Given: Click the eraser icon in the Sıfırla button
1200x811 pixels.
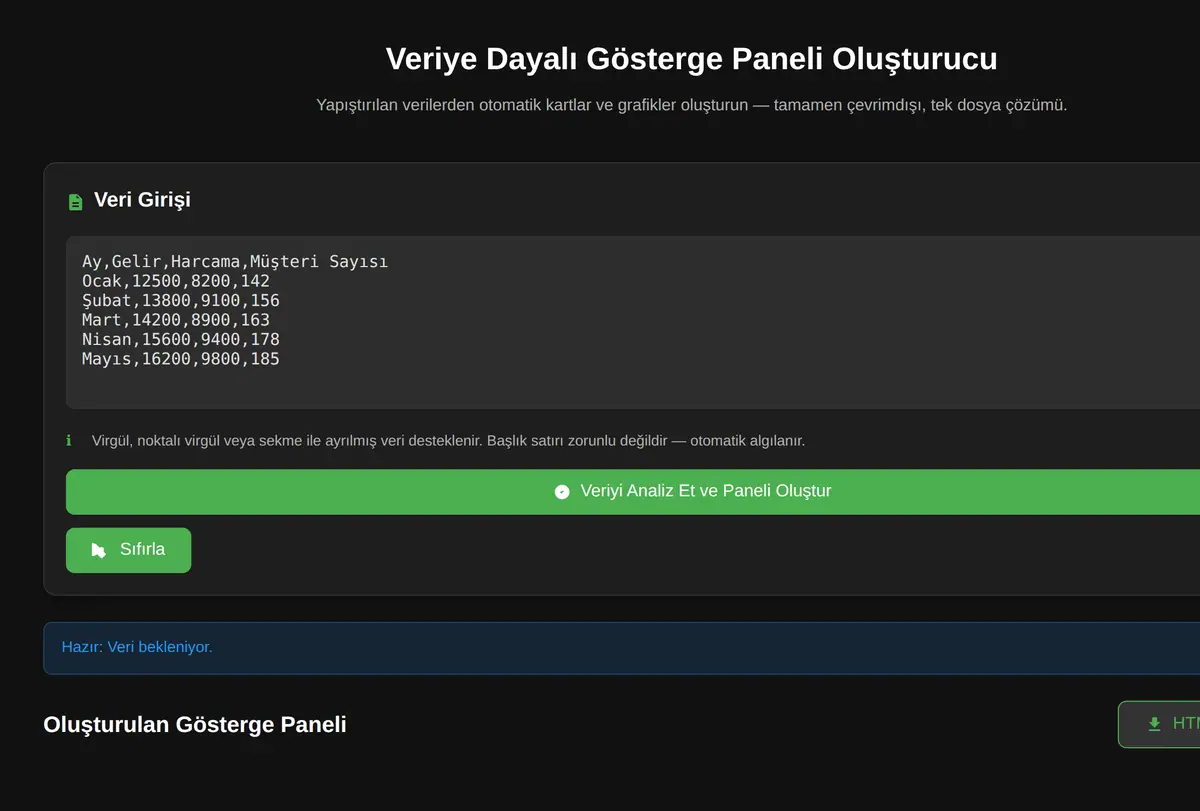Looking at the screenshot, I should click(99, 550).
